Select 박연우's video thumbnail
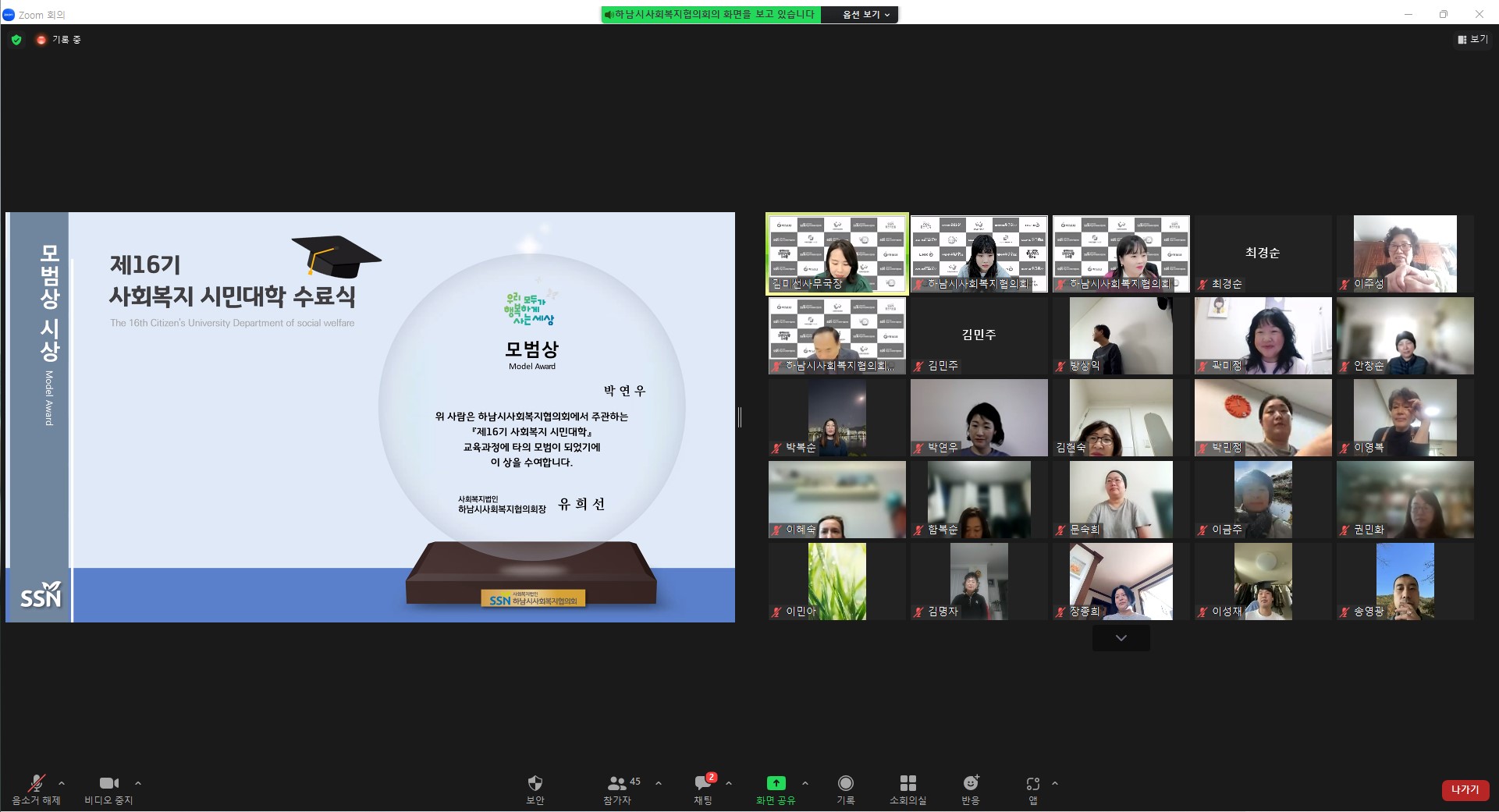1499x812 pixels. [979, 417]
